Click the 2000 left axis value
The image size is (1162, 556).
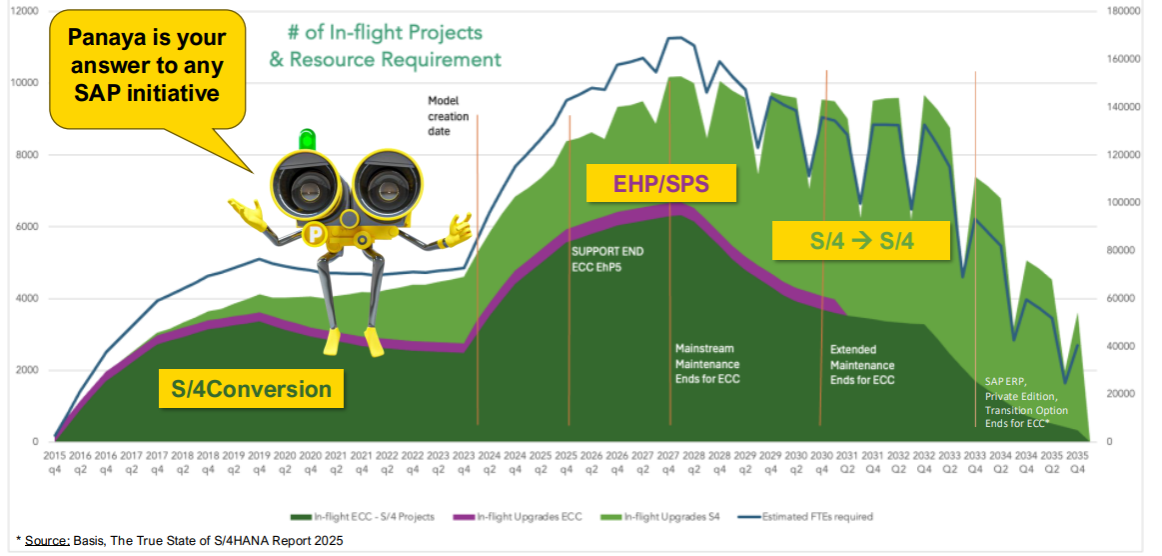[26, 371]
